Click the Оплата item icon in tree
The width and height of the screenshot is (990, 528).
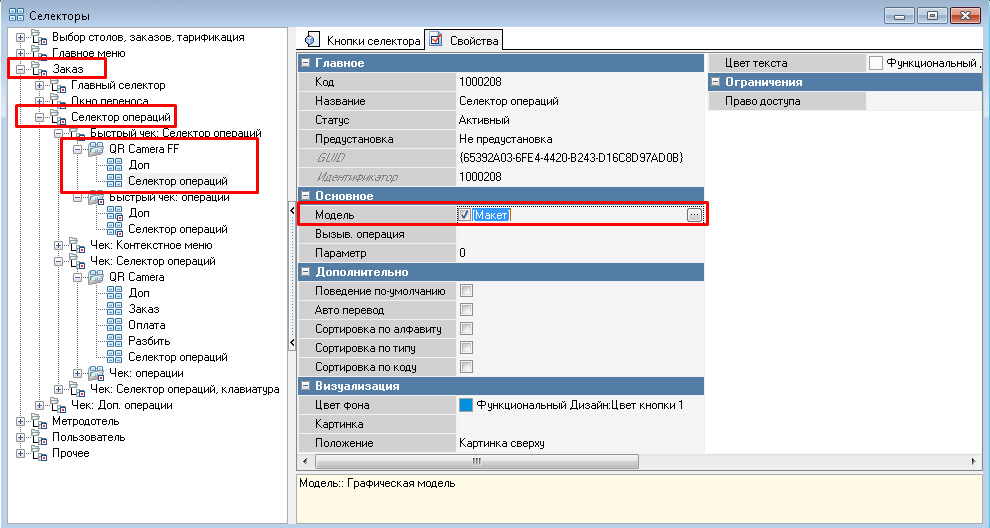coord(115,325)
